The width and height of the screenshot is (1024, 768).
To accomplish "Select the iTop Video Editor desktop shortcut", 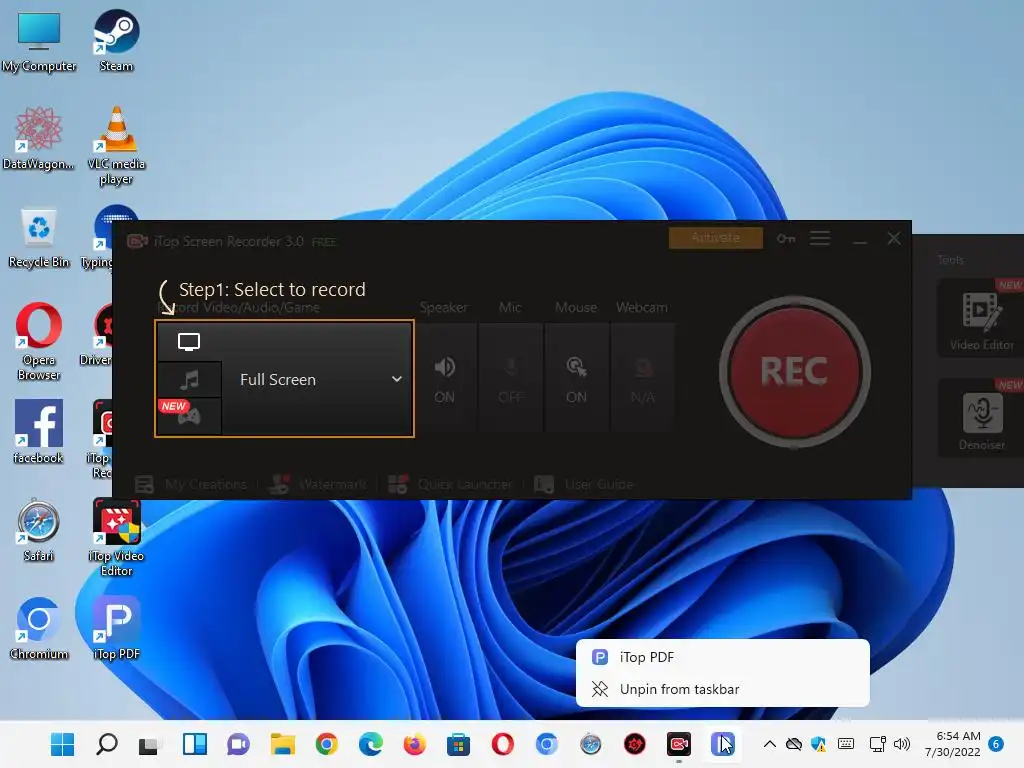I will [x=116, y=537].
